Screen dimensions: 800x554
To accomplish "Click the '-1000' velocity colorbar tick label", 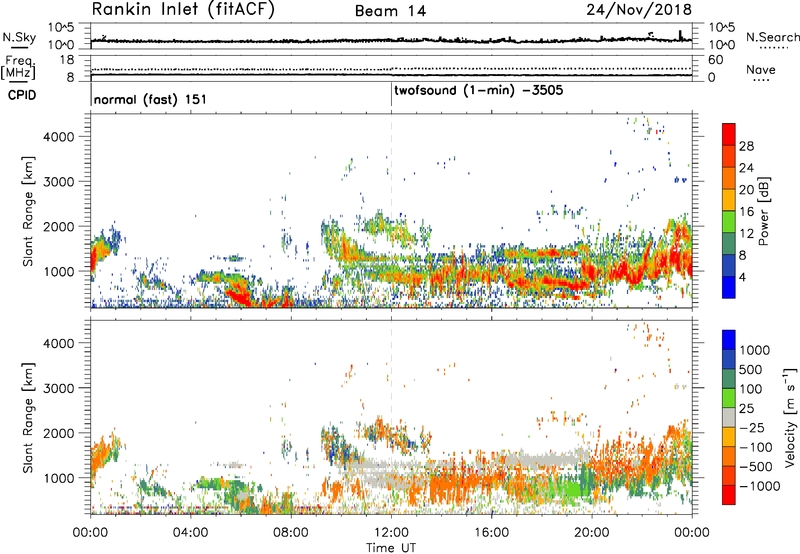I will [759, 486].
